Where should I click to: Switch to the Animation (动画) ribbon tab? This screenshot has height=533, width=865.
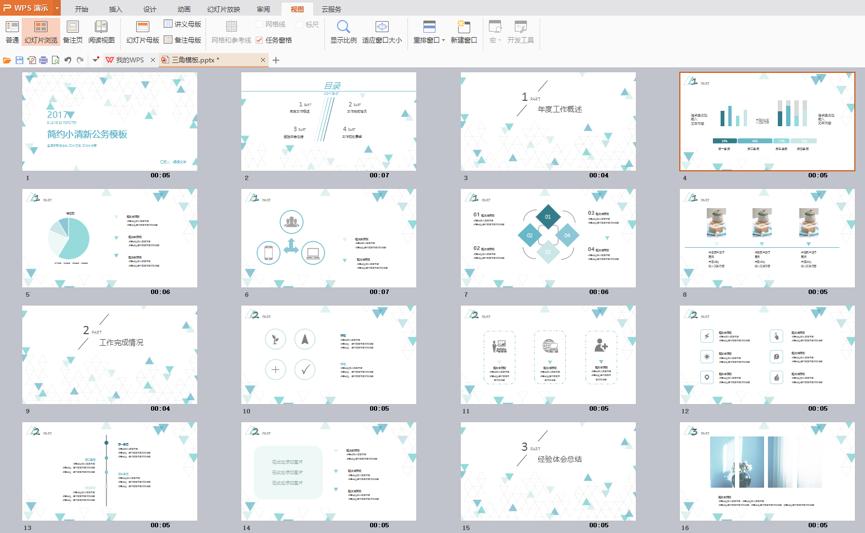pos(184,8)
